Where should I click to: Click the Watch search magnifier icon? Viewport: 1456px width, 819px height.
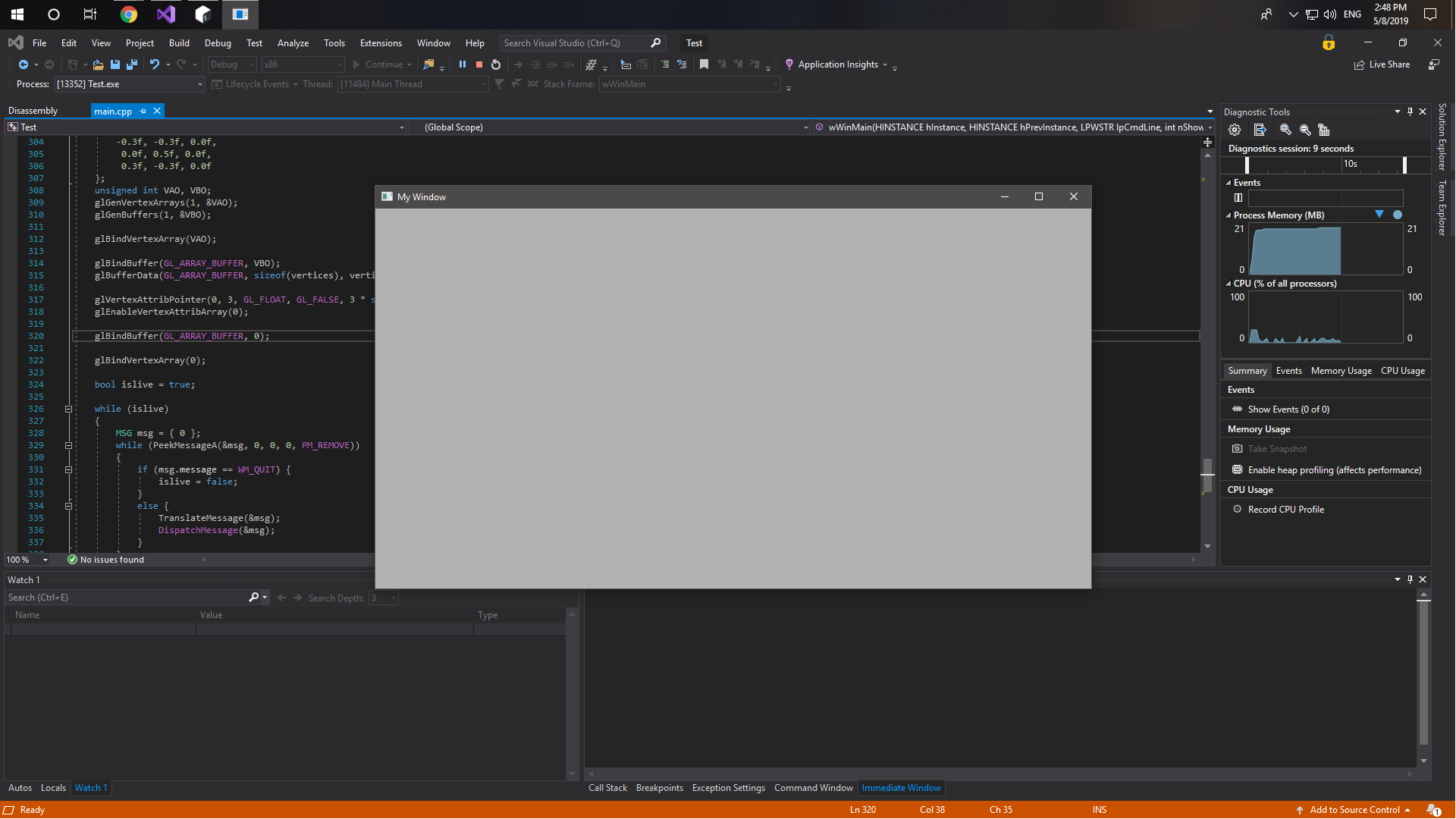pos(254,598)
